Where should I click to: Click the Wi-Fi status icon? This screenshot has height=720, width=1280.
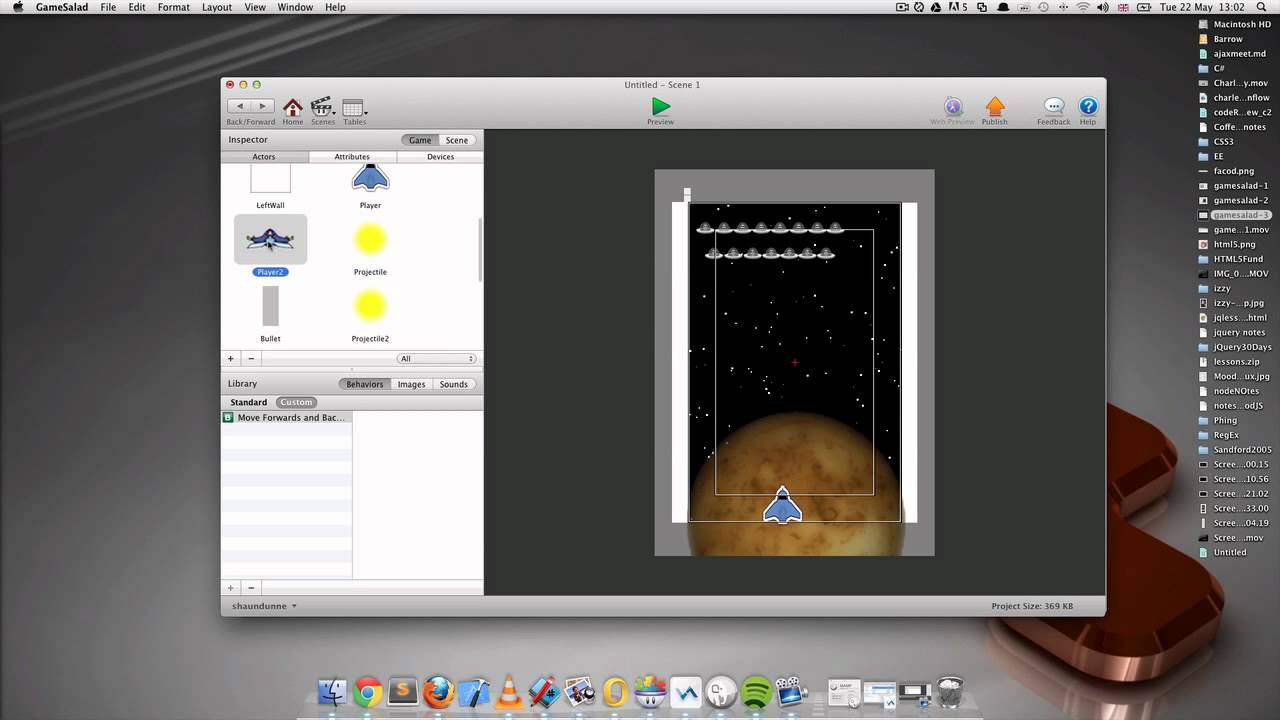pyautogui.click(x=1082, y=7)
